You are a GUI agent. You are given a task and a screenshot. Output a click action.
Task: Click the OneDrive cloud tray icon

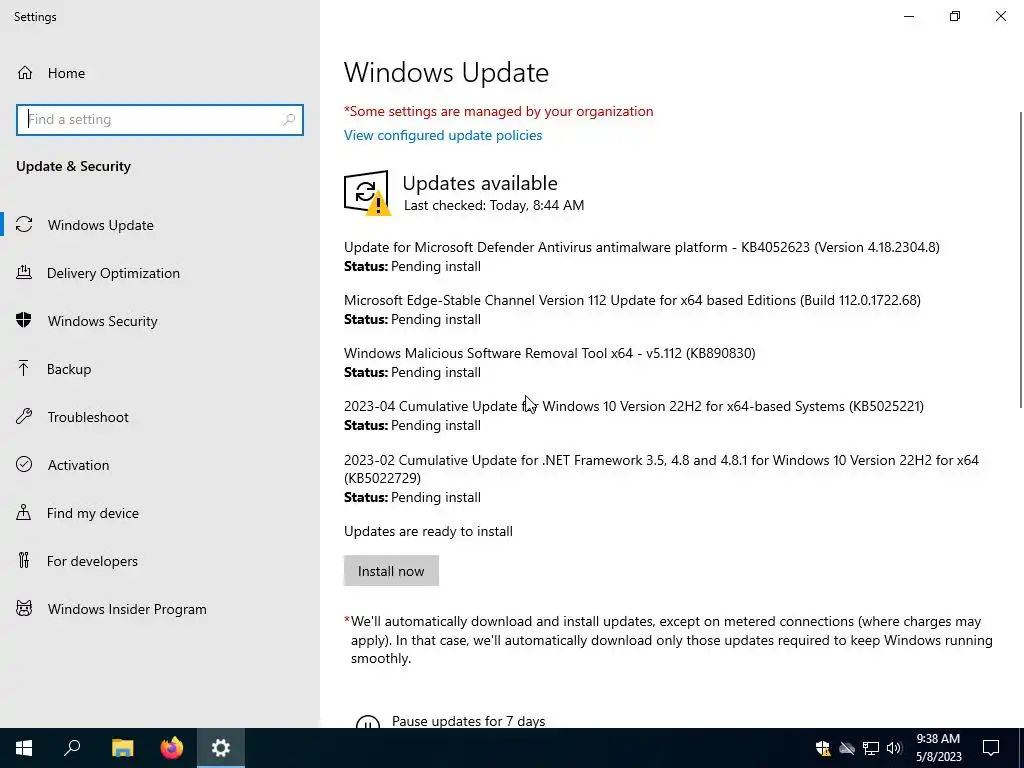[x=847, y=748]
